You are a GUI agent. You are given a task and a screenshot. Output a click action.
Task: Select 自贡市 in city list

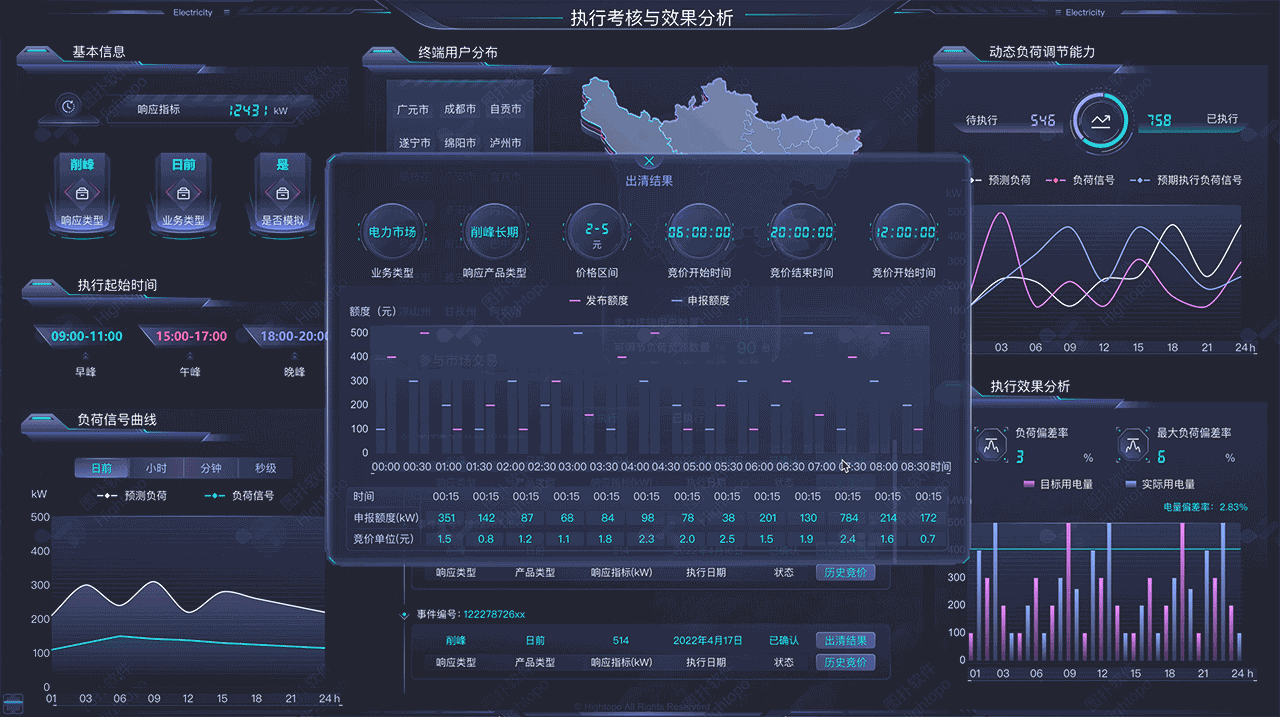point(506,110)
